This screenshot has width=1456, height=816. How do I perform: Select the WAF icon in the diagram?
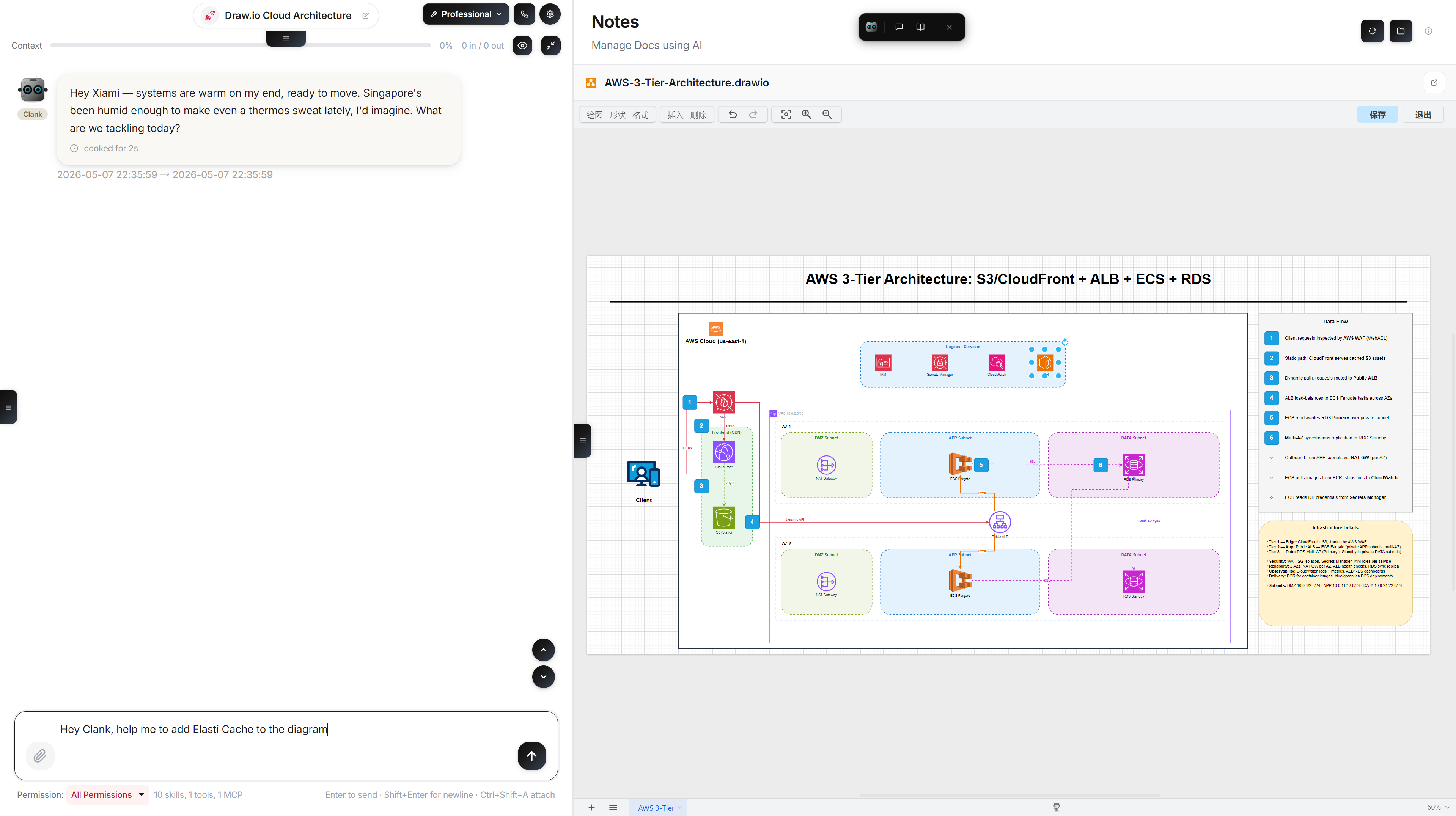724,402
